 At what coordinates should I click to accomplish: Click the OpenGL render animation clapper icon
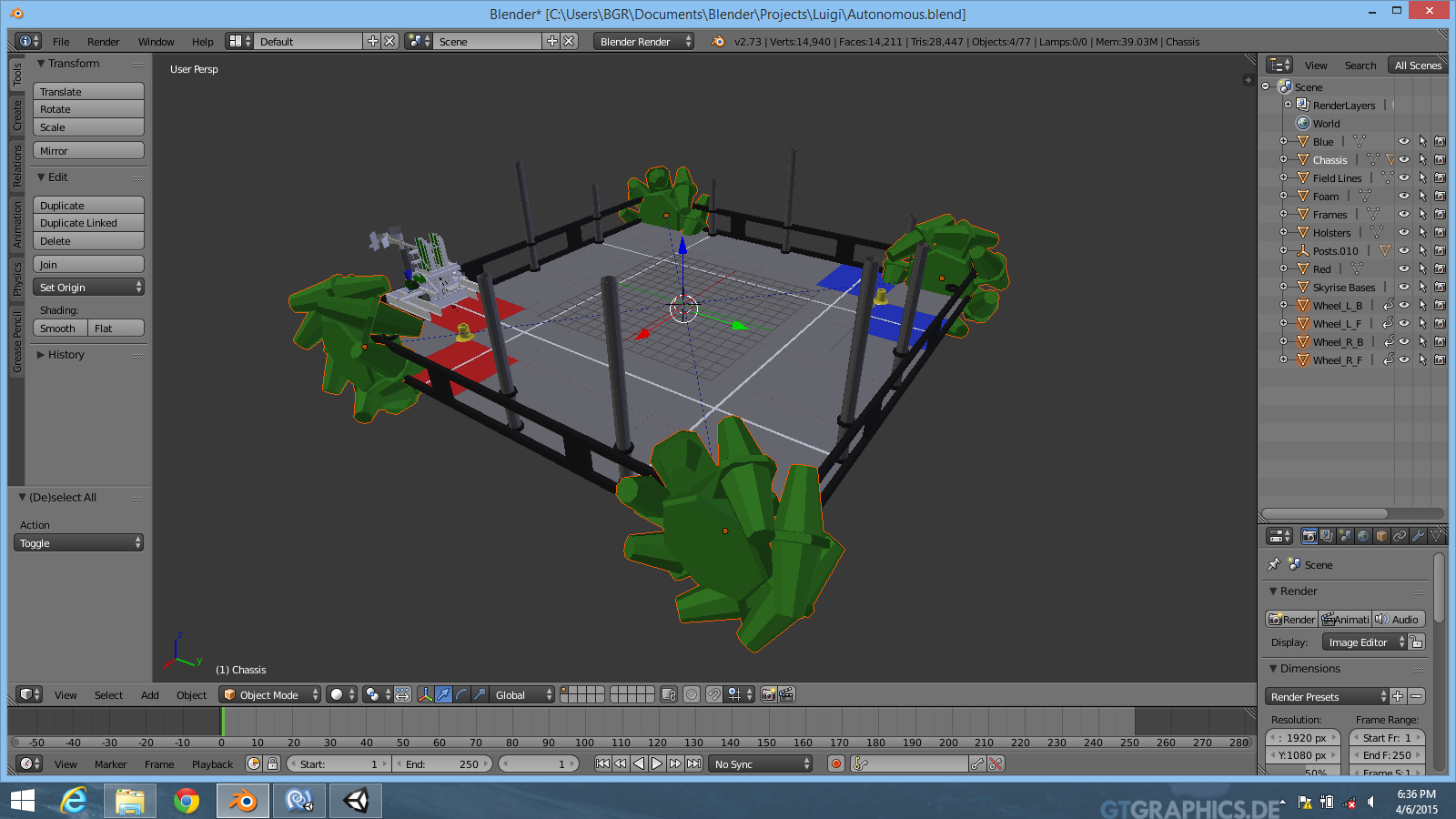point(787,694)
